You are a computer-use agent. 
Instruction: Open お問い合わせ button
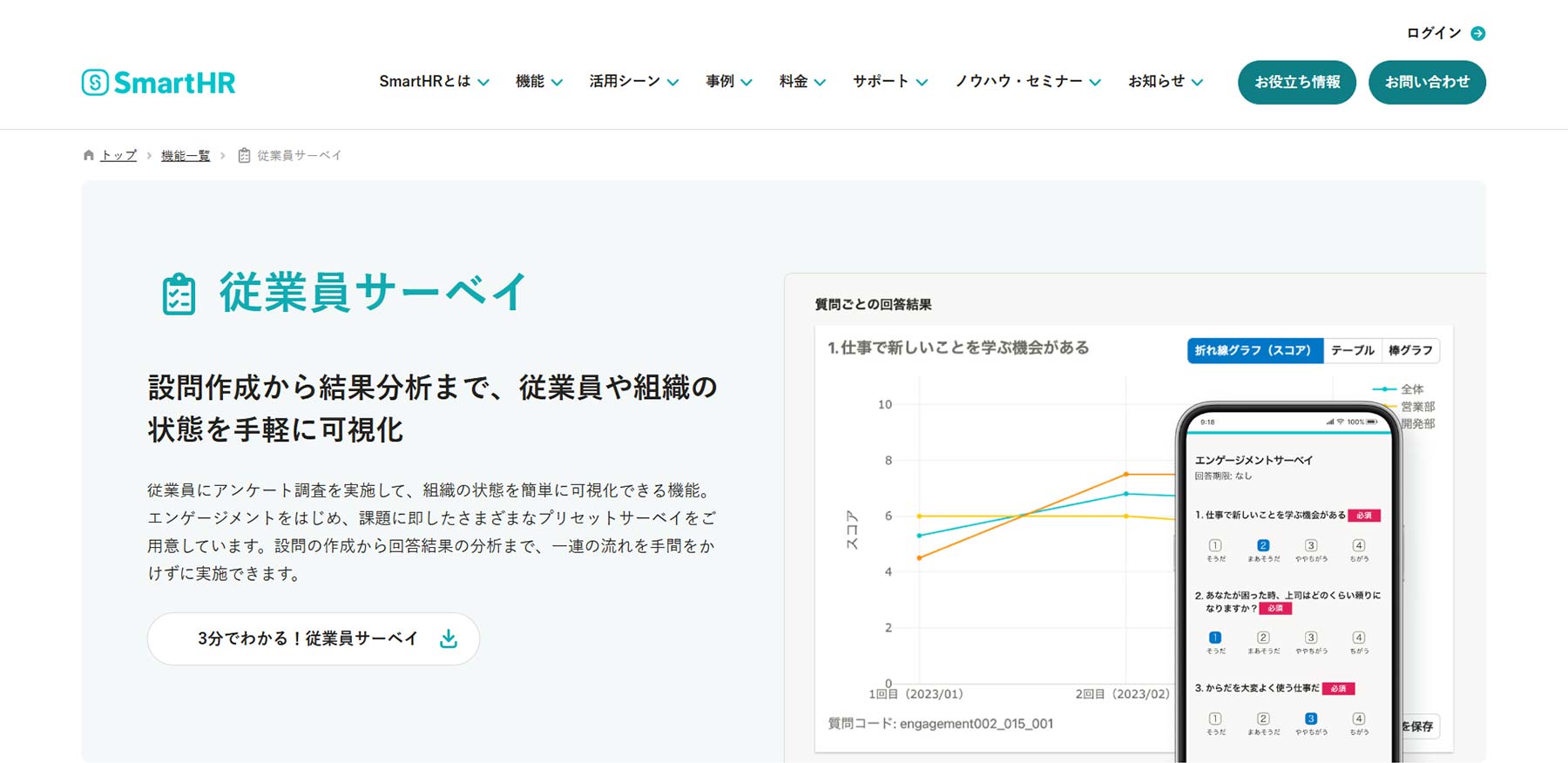pos(1427,82)
